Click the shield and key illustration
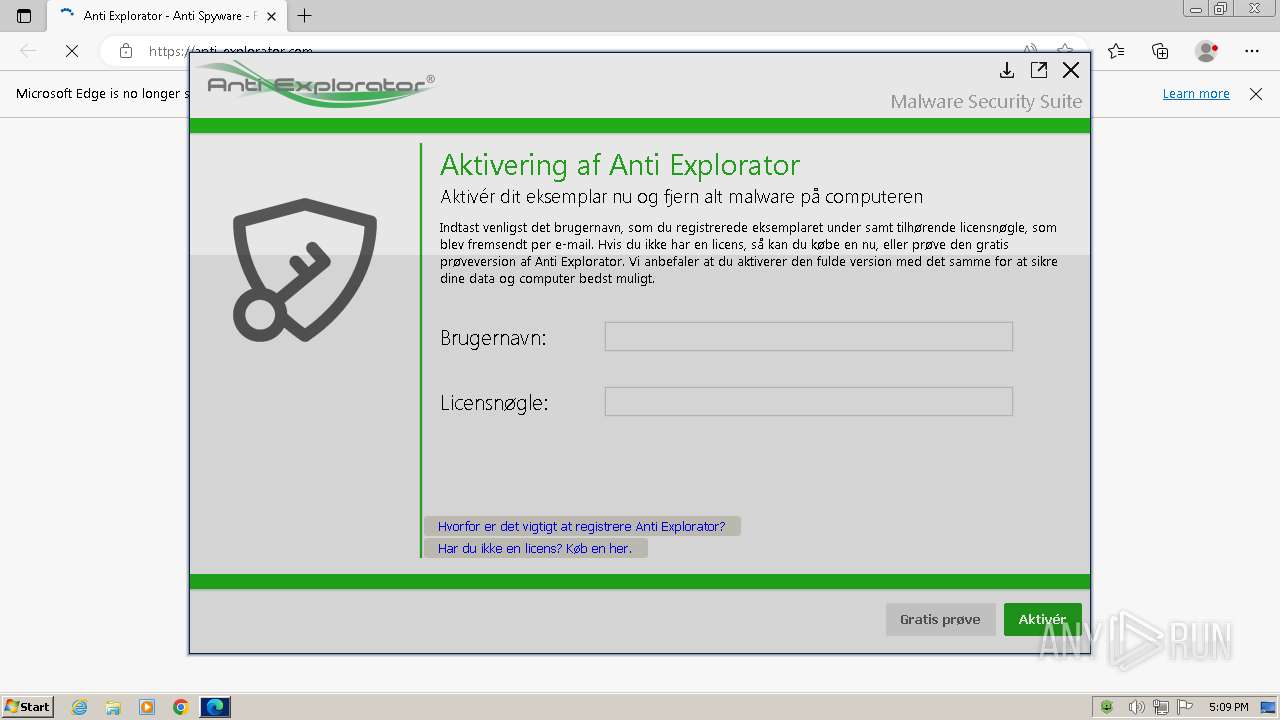The height and width of the screenshot is (720, 1280). pyautogui.click(x=304, y=270)
